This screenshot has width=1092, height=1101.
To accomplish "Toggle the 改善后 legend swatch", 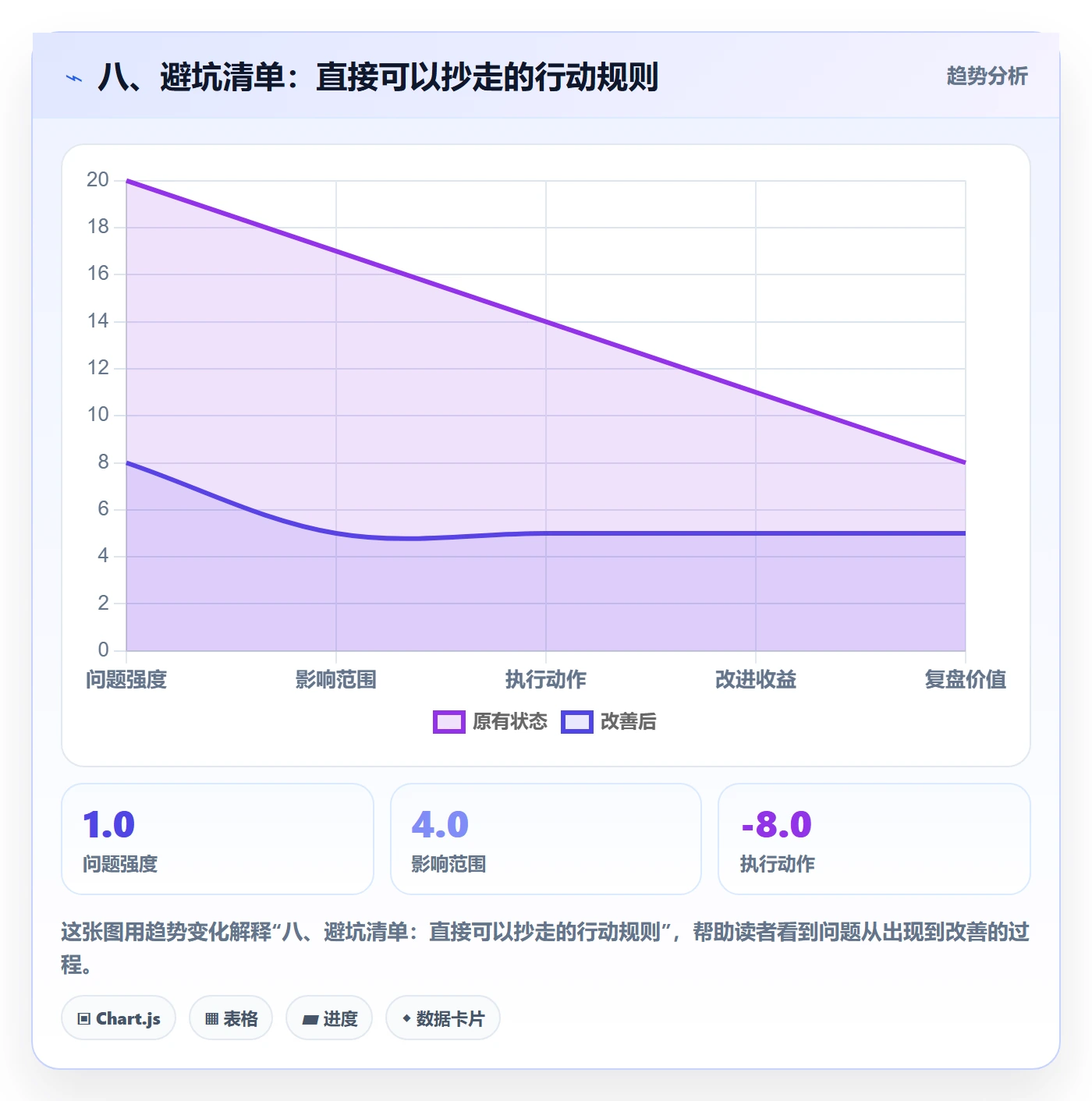I will click(577, 721).
